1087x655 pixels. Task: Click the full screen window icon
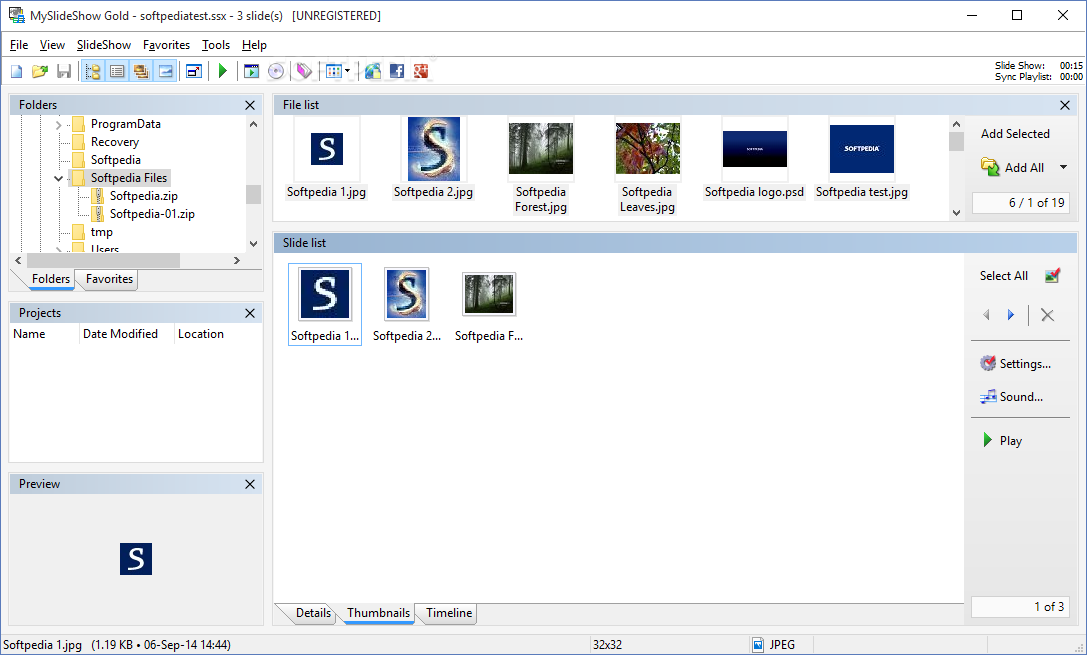coord(194,71)
